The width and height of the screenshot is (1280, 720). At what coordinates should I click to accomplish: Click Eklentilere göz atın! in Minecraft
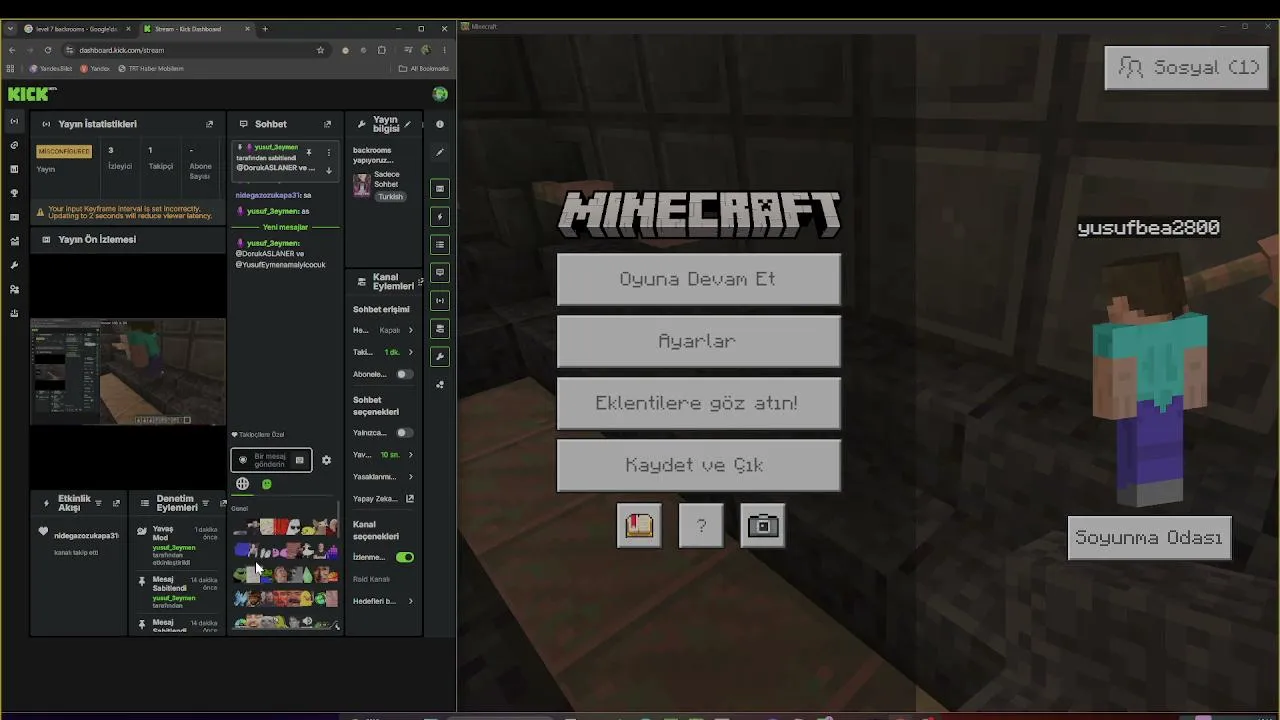(x=698, y=403)
